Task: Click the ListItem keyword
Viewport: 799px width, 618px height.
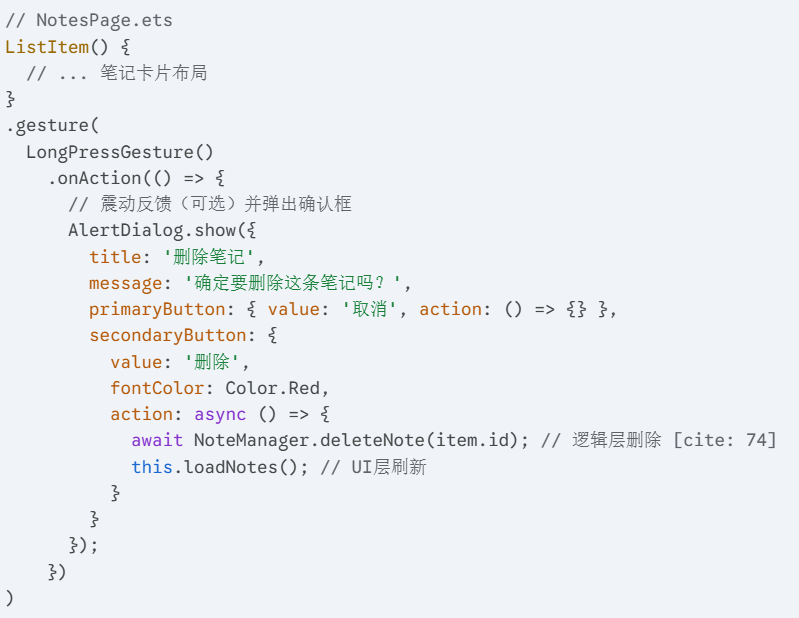Action: (x=47, y=47)
